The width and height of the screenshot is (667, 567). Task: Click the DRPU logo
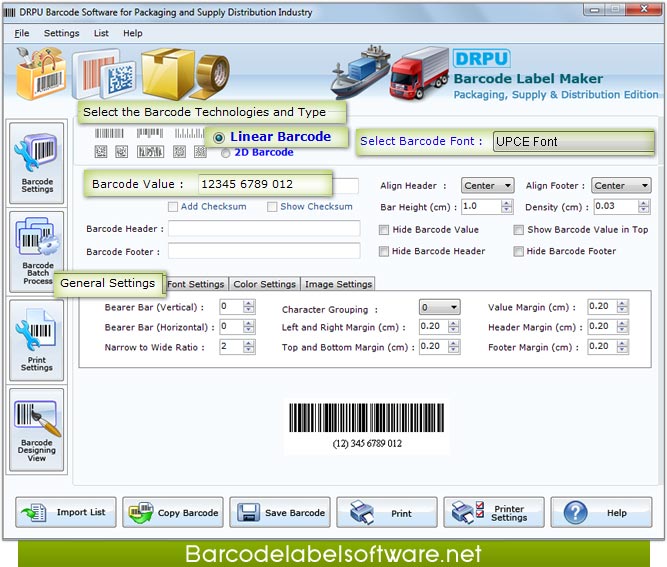tap(481, 58)
